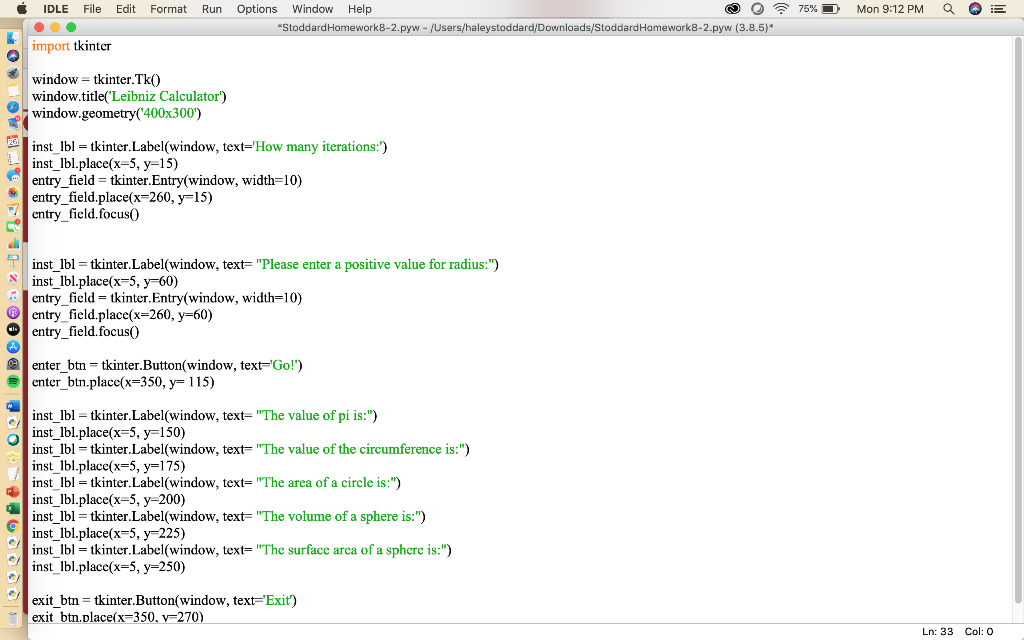
Task: Open the Adobe Creative Cloud menu bar icon
Action: pos(731,9)
